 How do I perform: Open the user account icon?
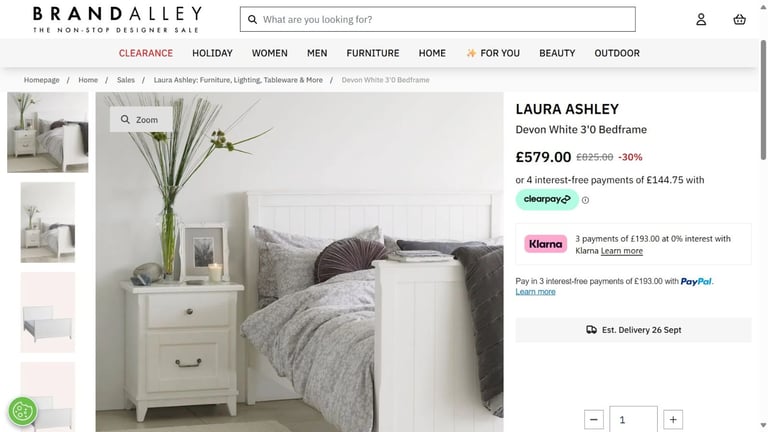(701, 20)
